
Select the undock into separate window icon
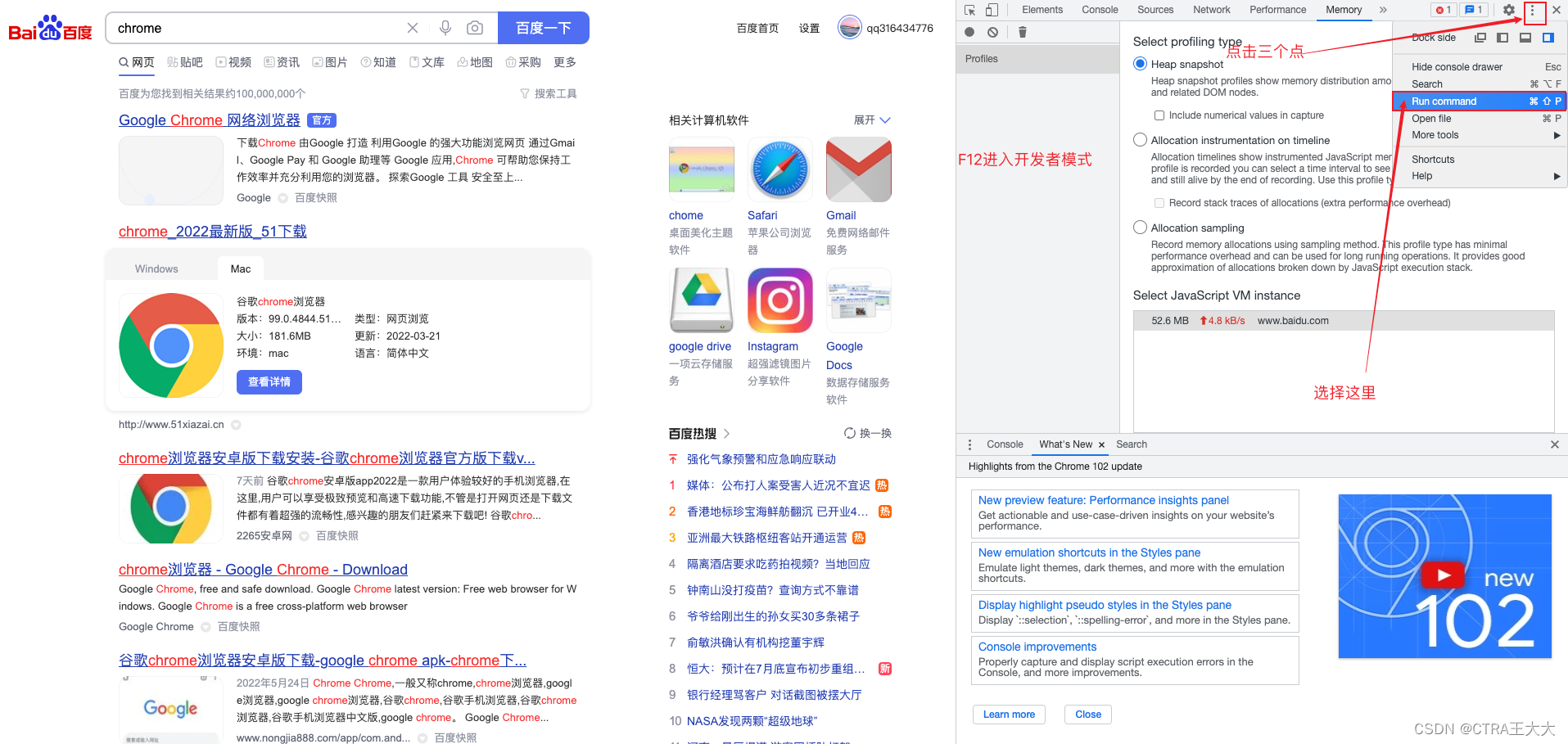tap(1480, 38)
